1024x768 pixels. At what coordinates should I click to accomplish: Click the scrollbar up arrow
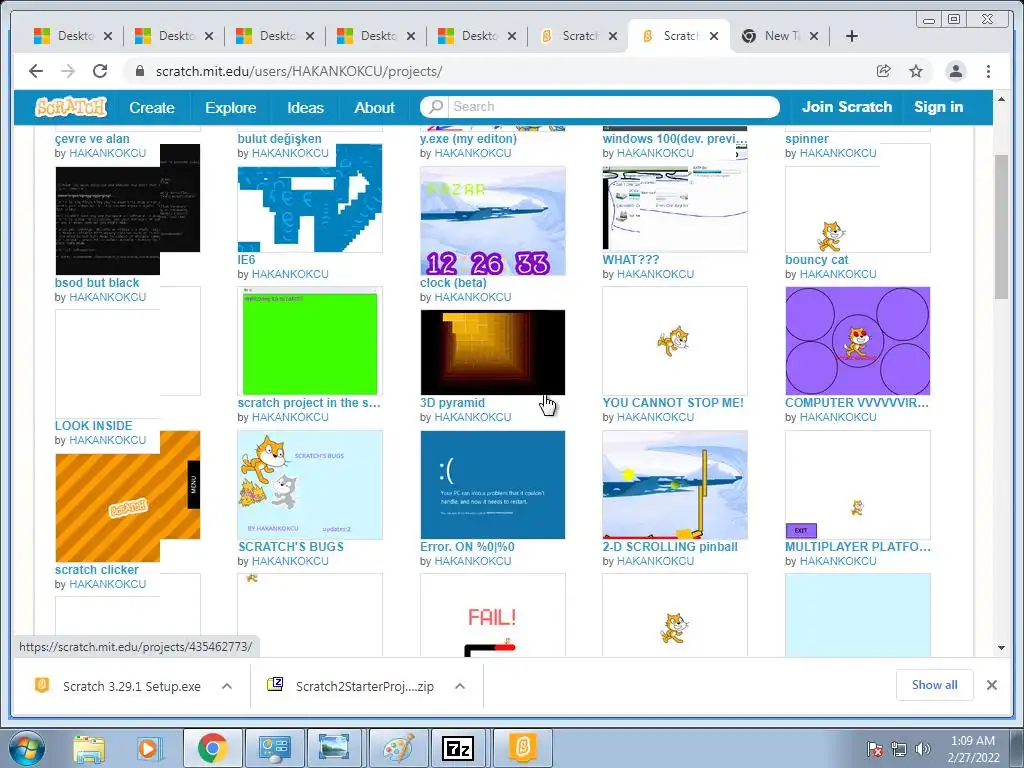click(x=1001, y=100)
